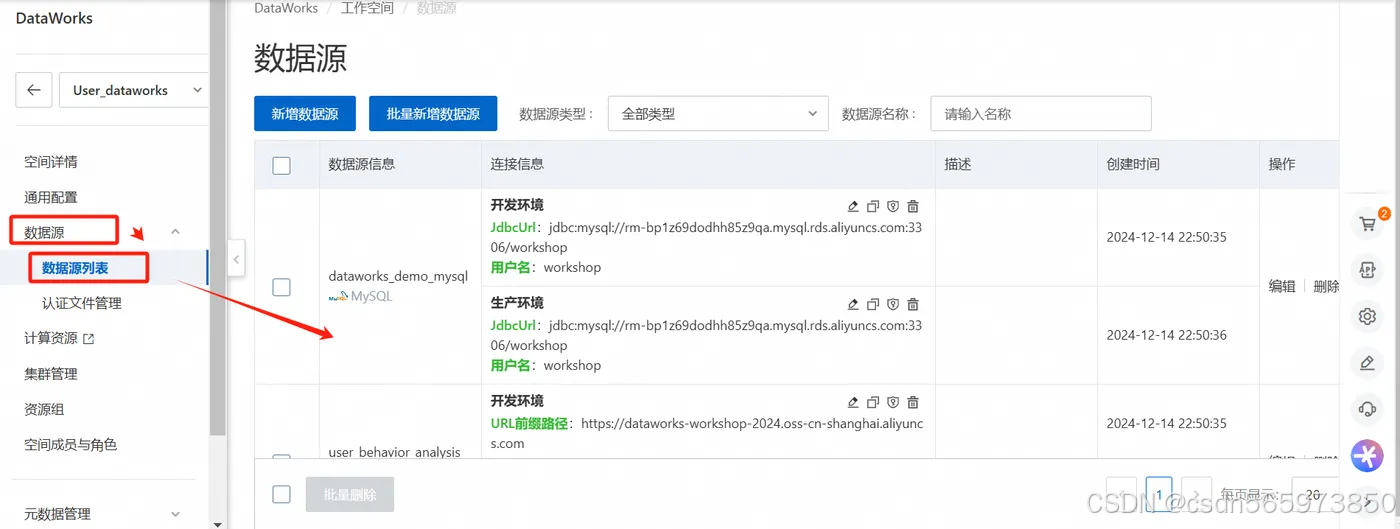The image size is (1400, 529).
Task: Click the sidebar vertical scrollbar
Action: point(217,217)
